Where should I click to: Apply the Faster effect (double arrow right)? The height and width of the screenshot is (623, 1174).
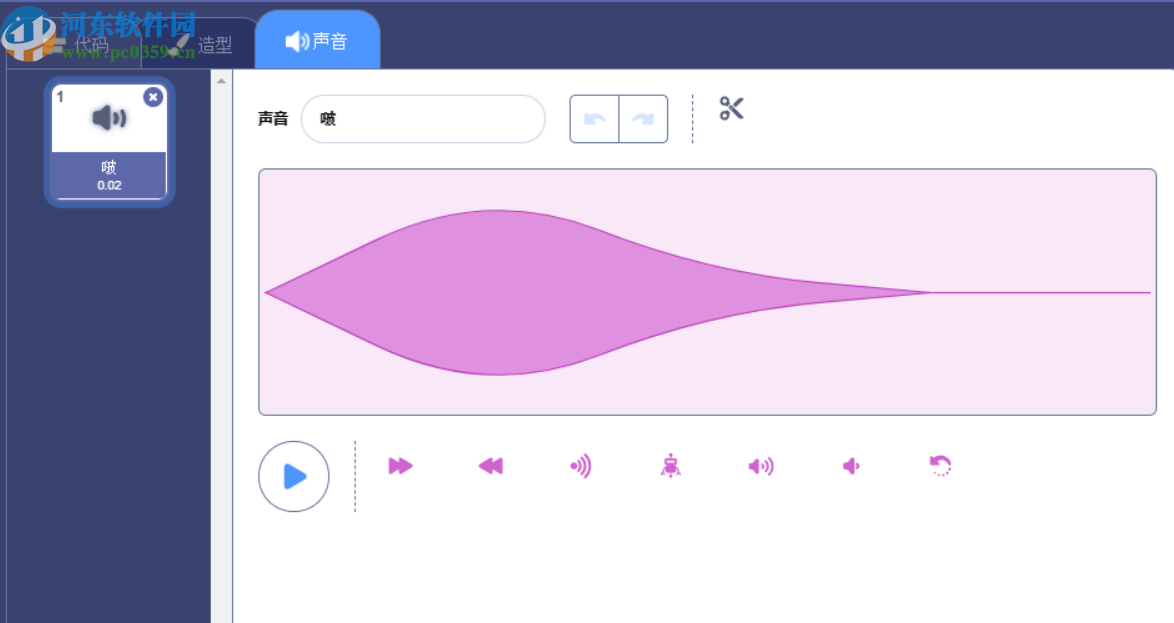(x=401, y=467)
